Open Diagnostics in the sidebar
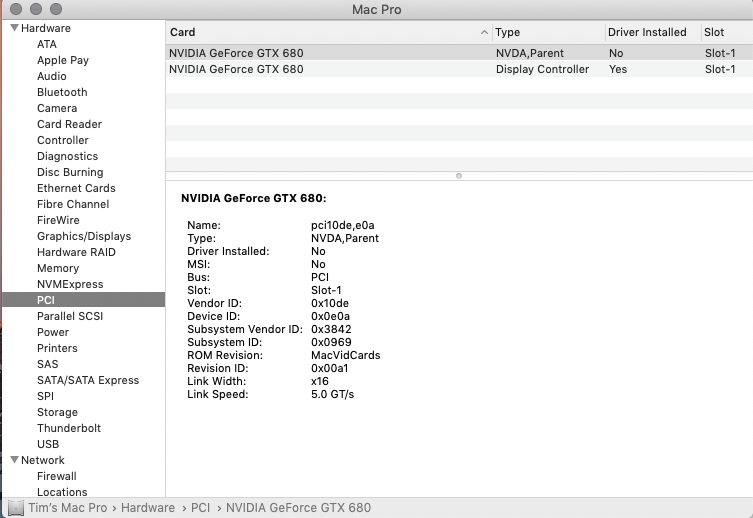This screenshot has height=518, width=753. pos(67,156)
